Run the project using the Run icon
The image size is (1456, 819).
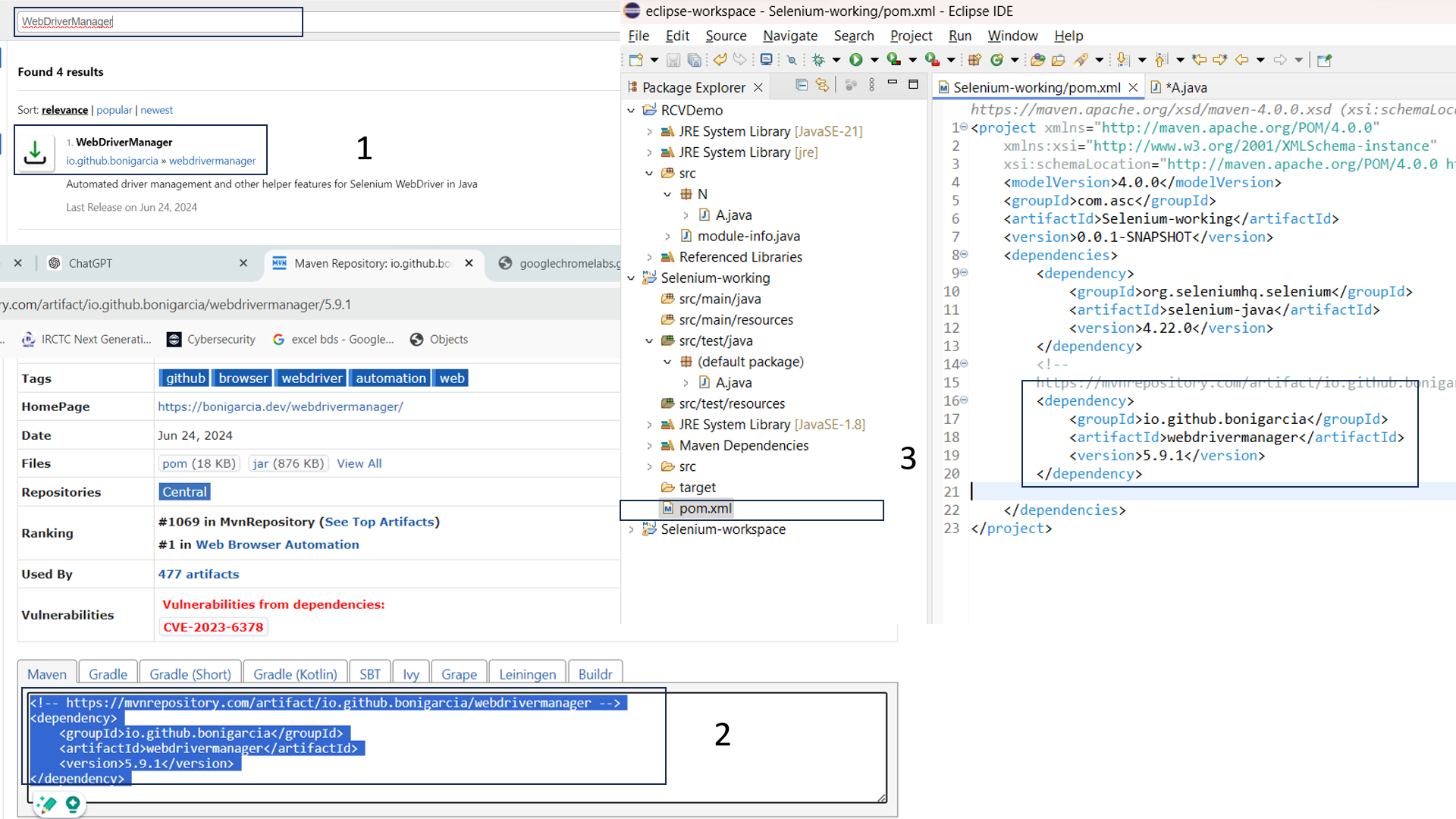click(x=856, y=59)
